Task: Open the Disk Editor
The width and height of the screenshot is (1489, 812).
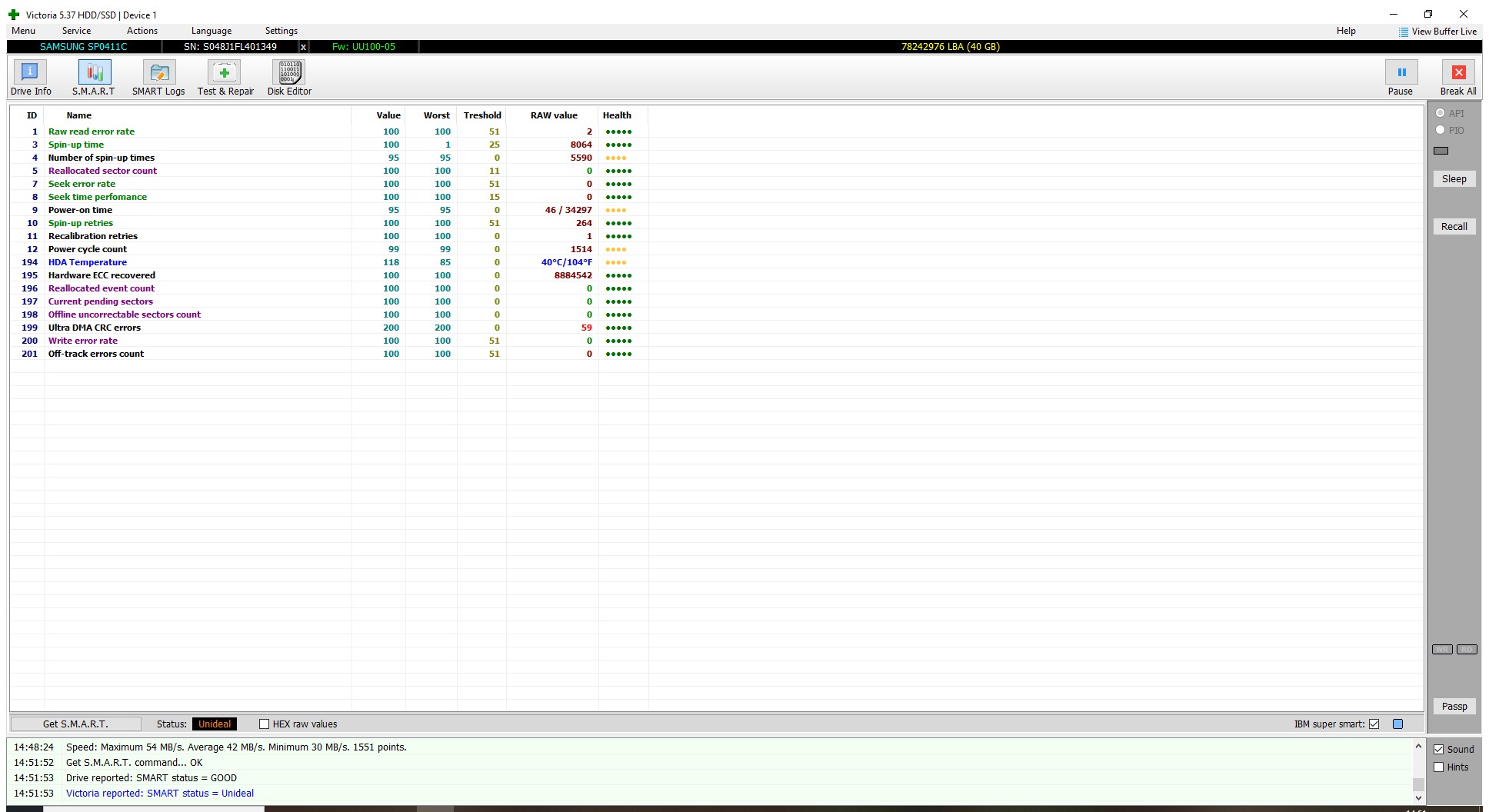Action: (x=289, y=78)
